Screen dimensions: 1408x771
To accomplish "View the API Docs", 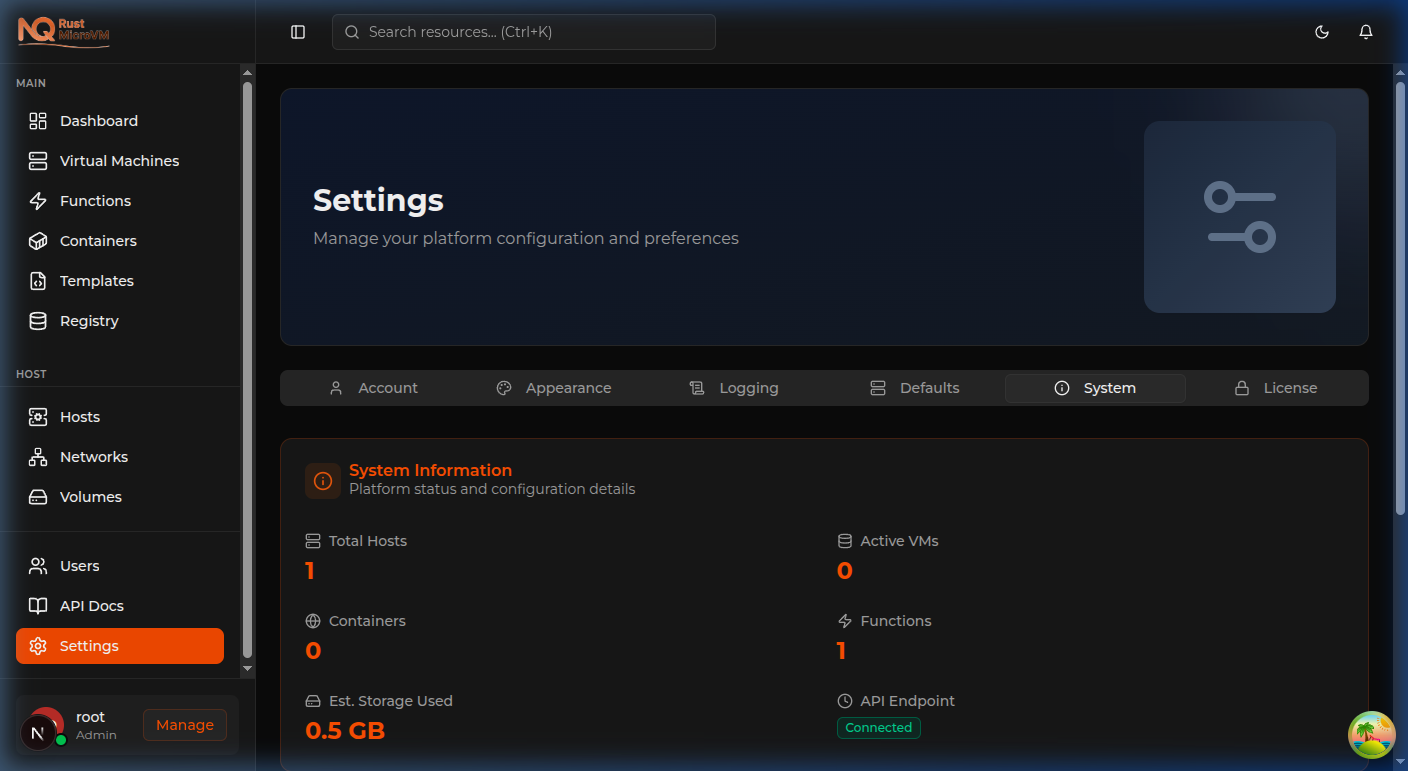I will pyautogui.click(x=91, y=605).
